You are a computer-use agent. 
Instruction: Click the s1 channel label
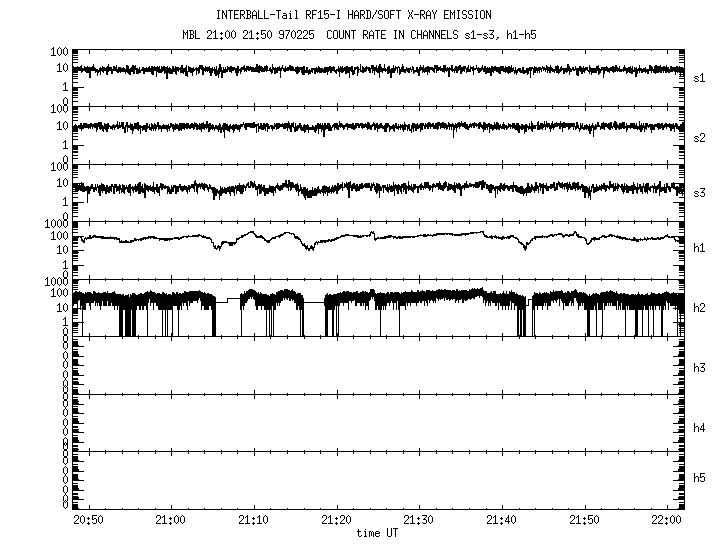point(700,77)
